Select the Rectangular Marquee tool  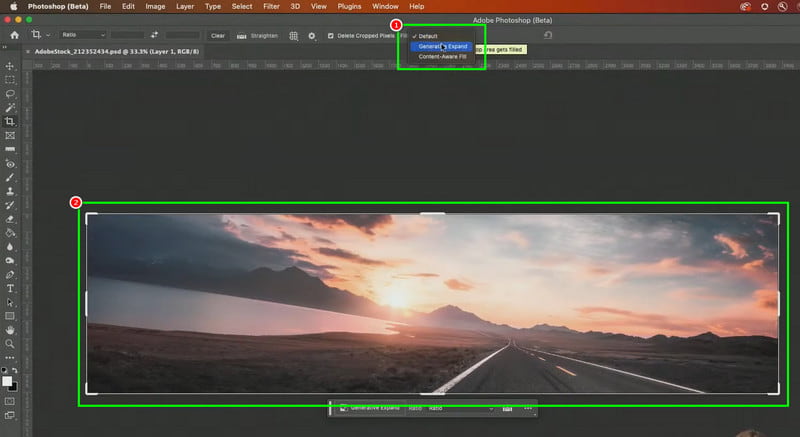click(10, 80)
